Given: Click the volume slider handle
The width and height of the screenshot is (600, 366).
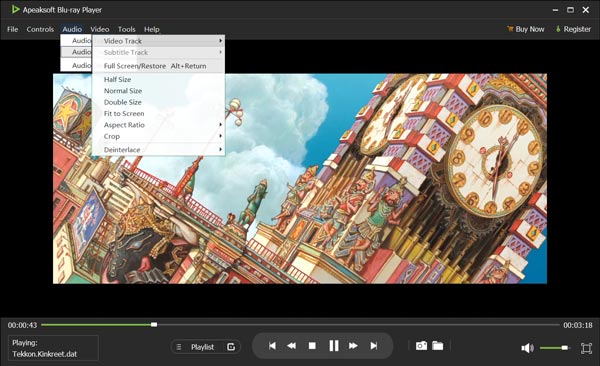Looking at the screenshot, I should [x=565, y=348].
